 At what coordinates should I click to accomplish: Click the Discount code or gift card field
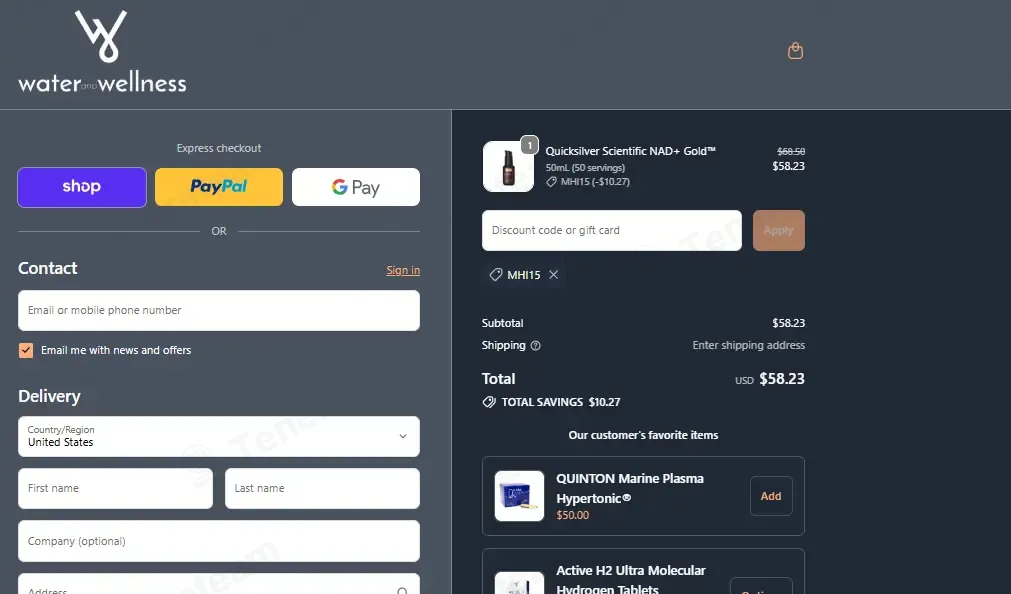click(612, 230)
